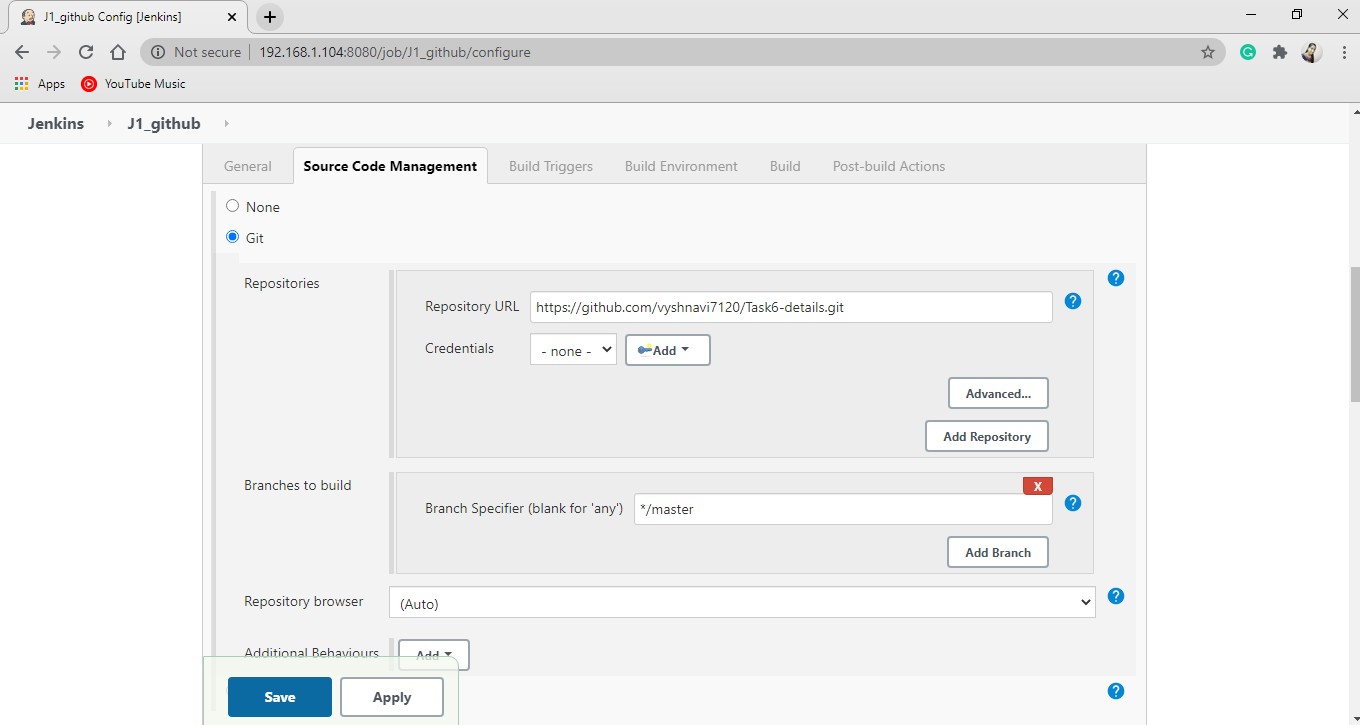This screenshot has width=1360, height=725.
Task: Open the Branch Specifier help icon
Action: click(x=1073, y=503)
